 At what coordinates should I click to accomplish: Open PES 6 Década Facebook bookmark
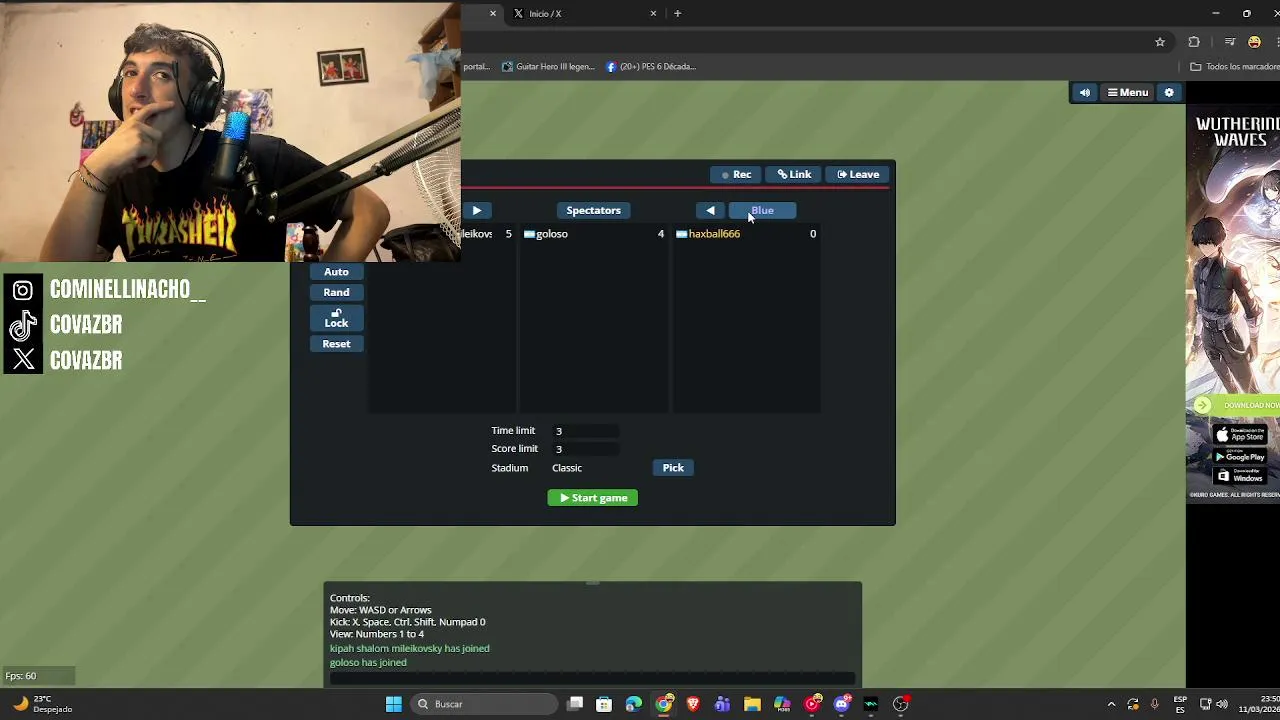point(651,67)
